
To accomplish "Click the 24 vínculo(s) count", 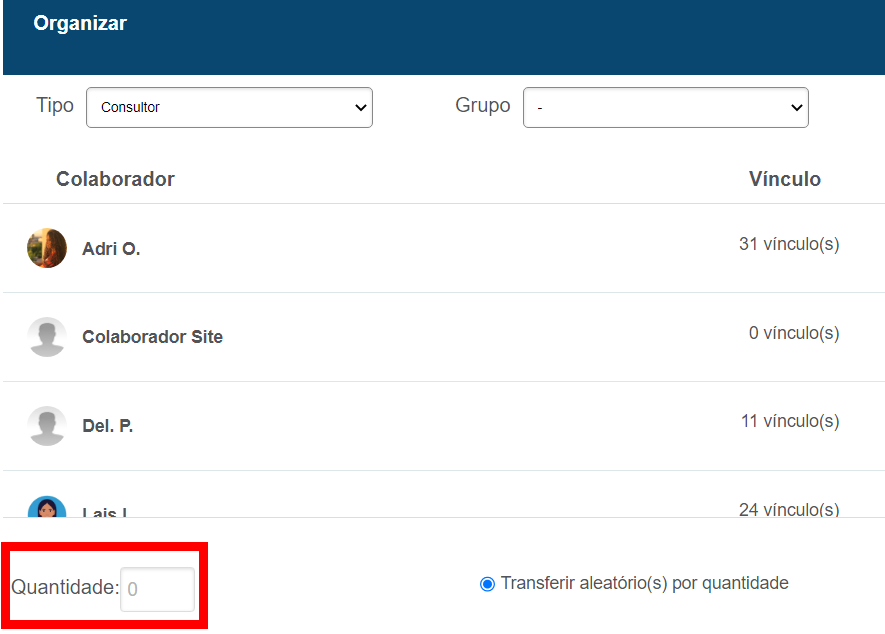I will [x=788, y=509].
